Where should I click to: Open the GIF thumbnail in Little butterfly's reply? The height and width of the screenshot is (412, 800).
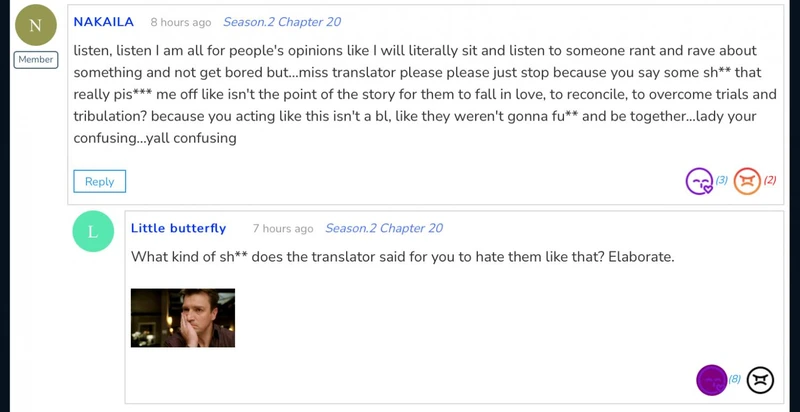pos(183,318)
